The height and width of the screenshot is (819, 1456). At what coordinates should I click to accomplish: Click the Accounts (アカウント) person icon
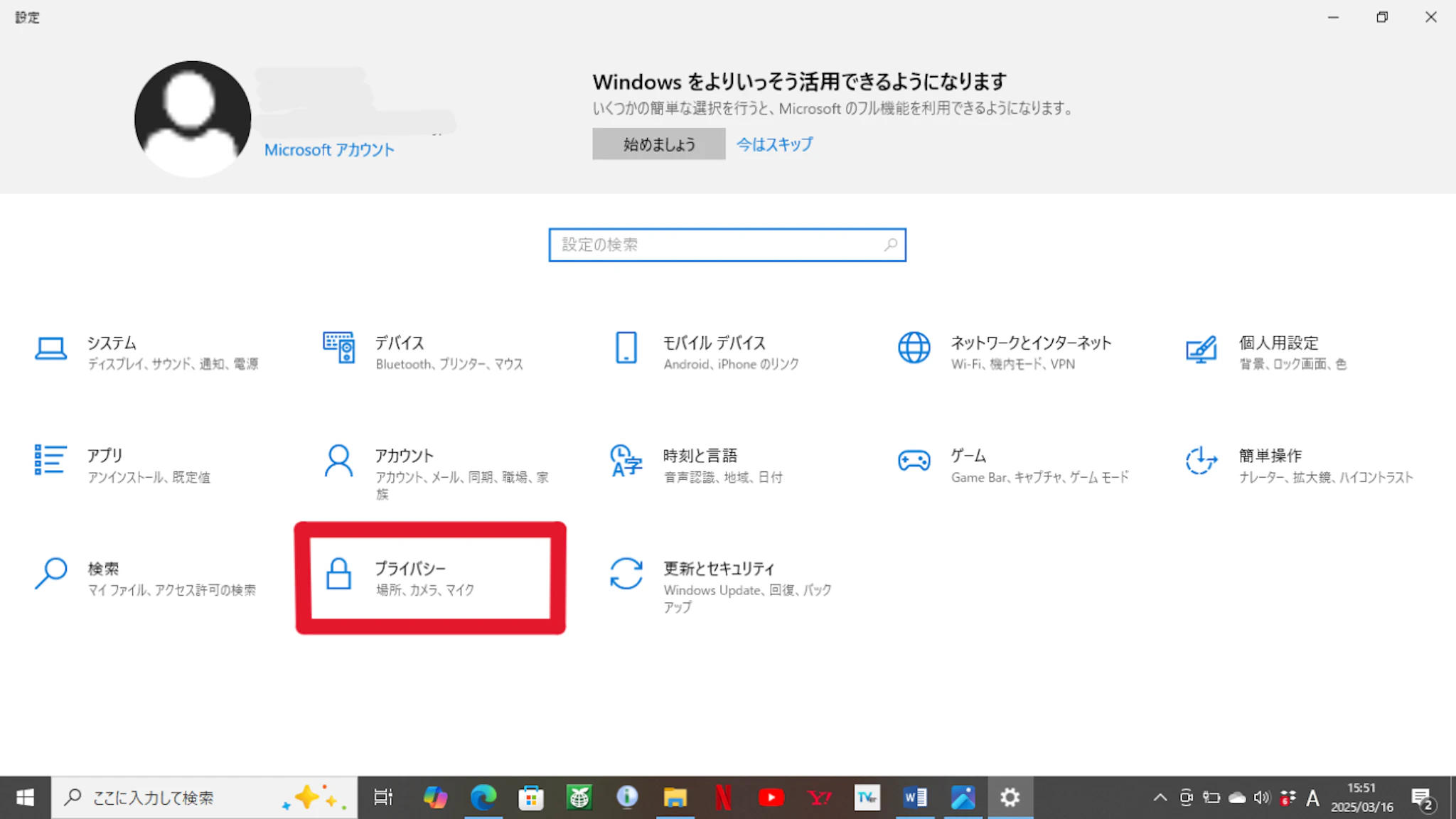pyautogui.click(x=338, y=461)
